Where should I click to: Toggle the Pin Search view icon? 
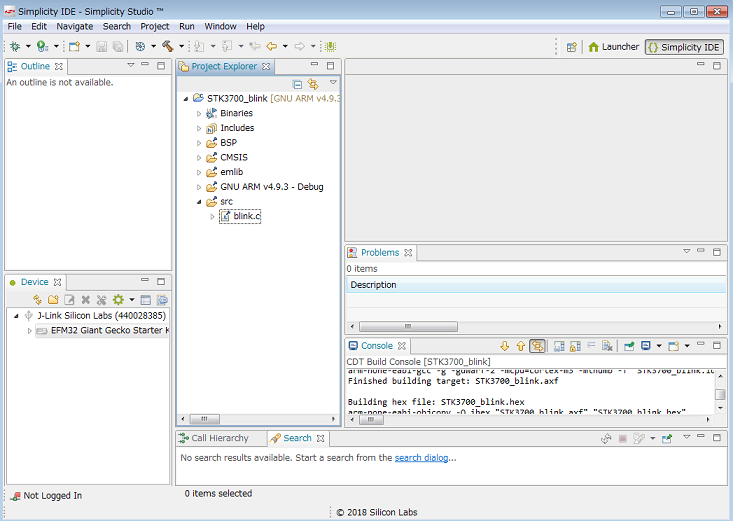[667, 439]
